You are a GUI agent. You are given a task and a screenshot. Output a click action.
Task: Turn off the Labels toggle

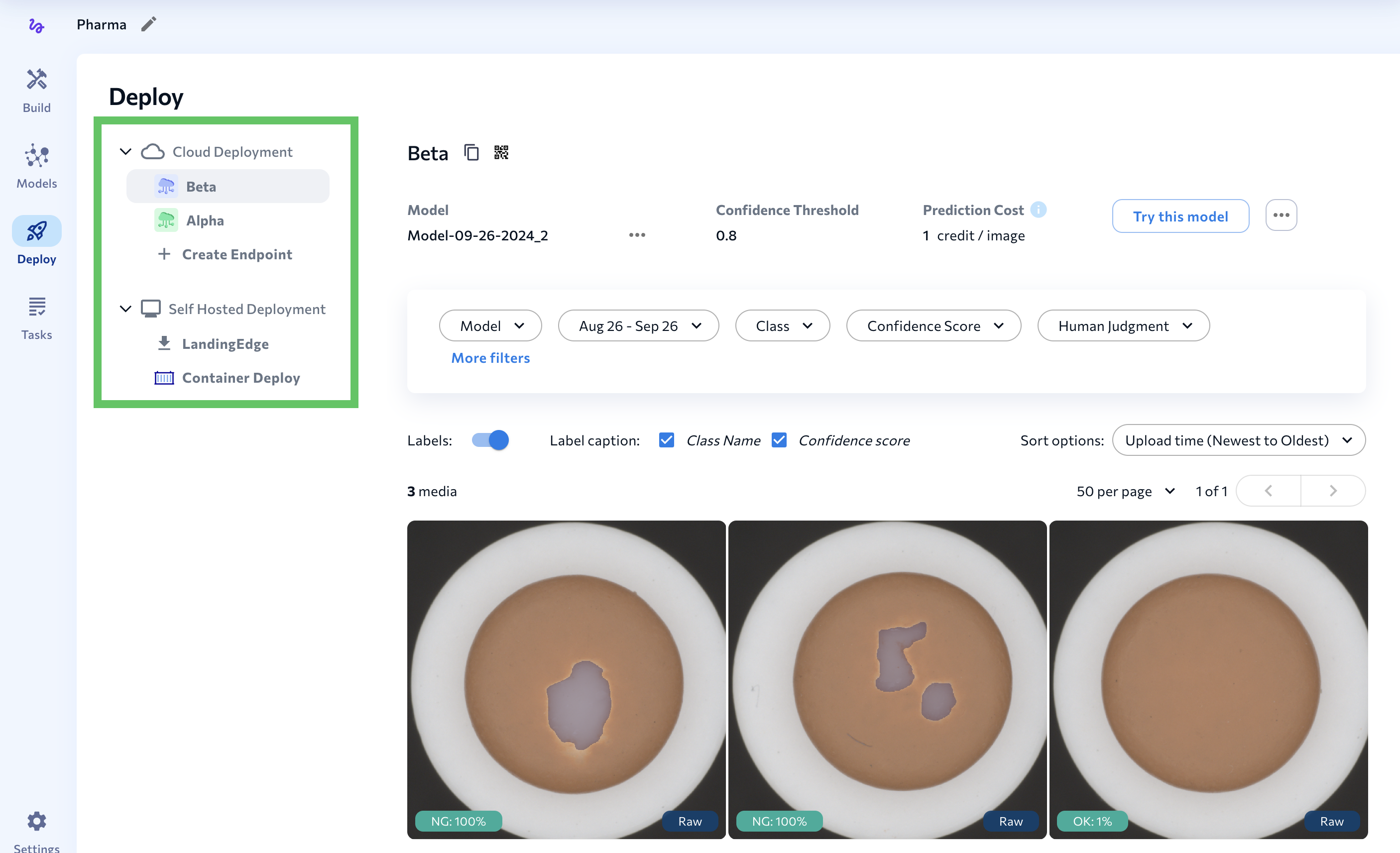[490, 440]
